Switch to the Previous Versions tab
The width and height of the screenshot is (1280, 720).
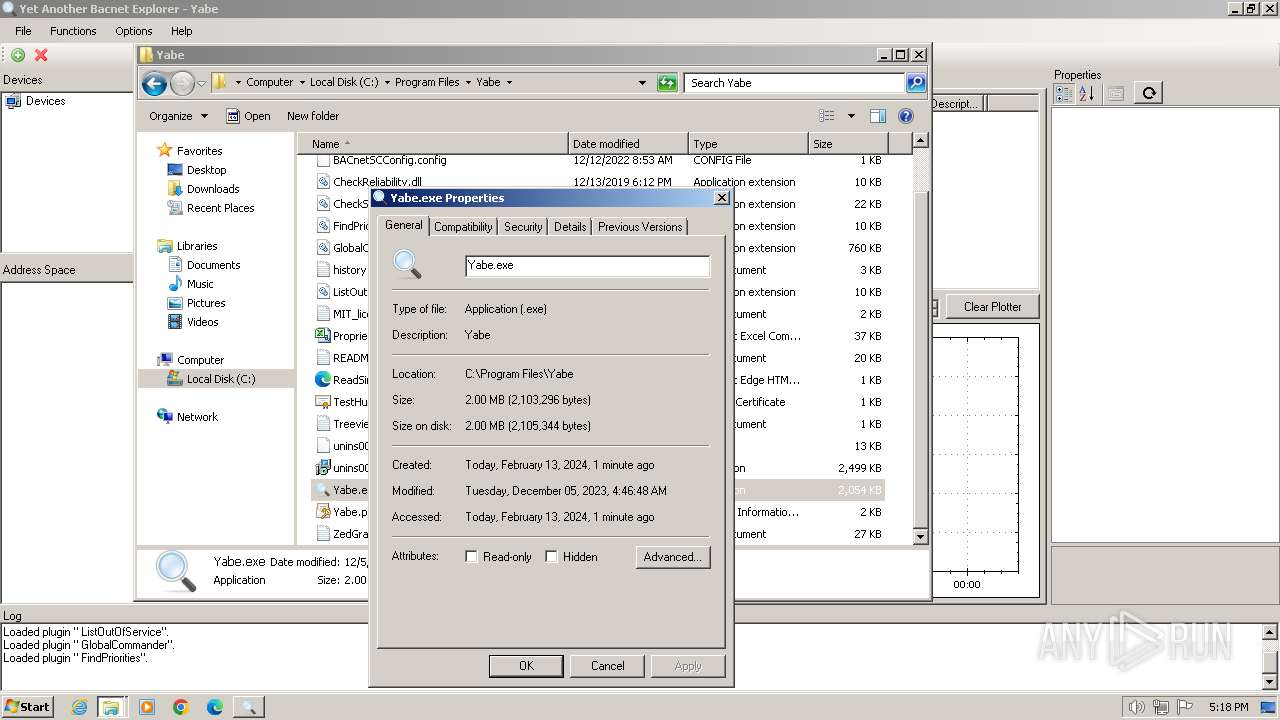640,227
